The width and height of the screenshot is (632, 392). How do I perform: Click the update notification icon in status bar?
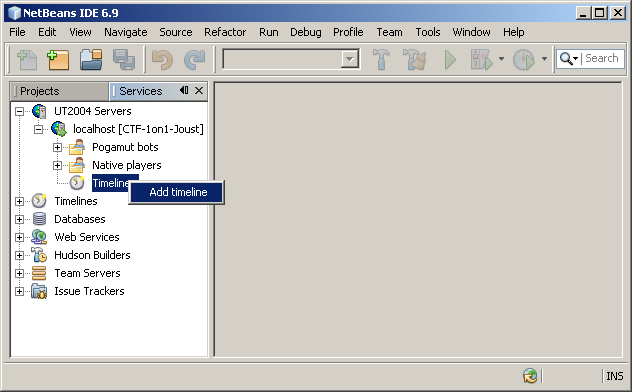pyautogui.click(x=530, y=375)
